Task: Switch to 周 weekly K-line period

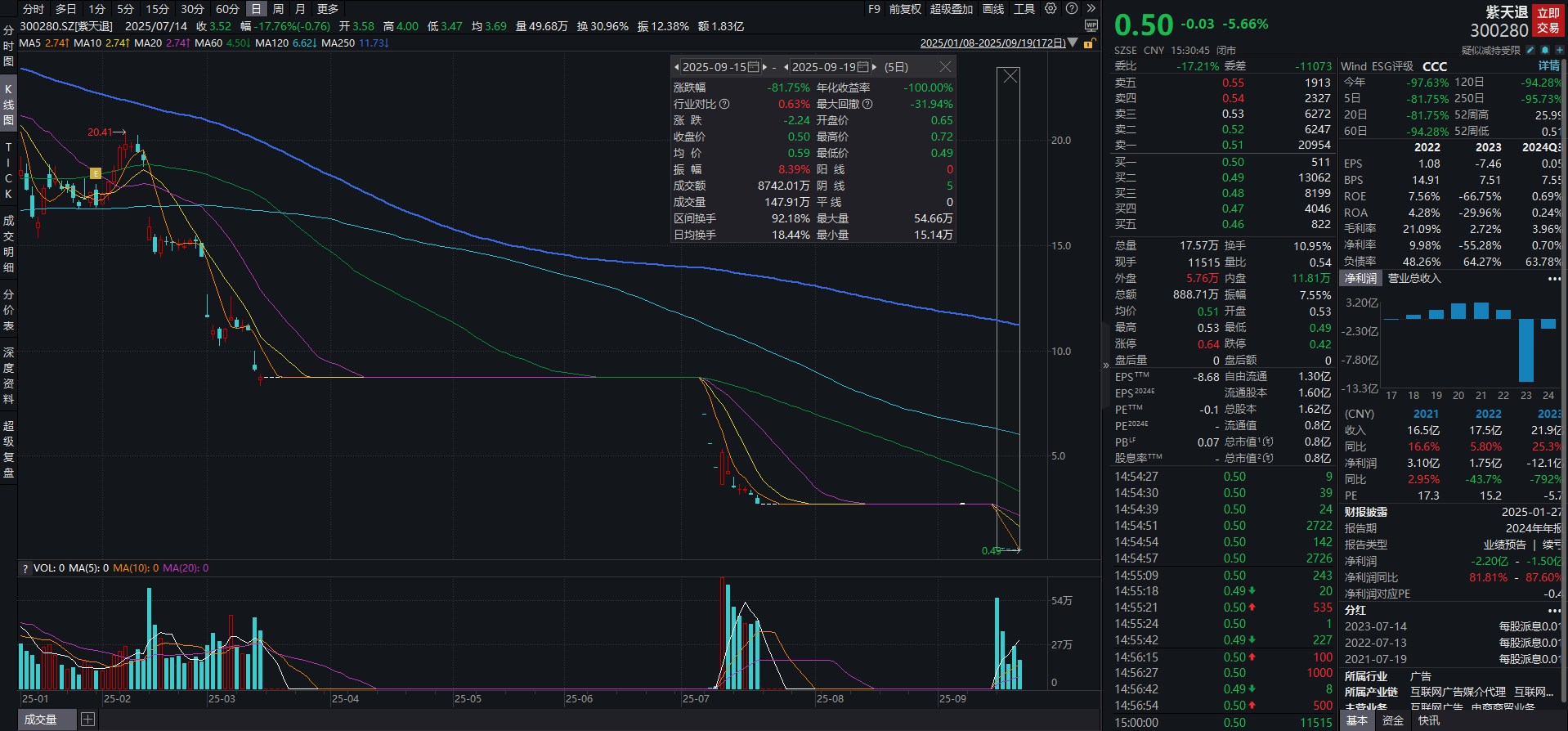Action: pos(278,9)
